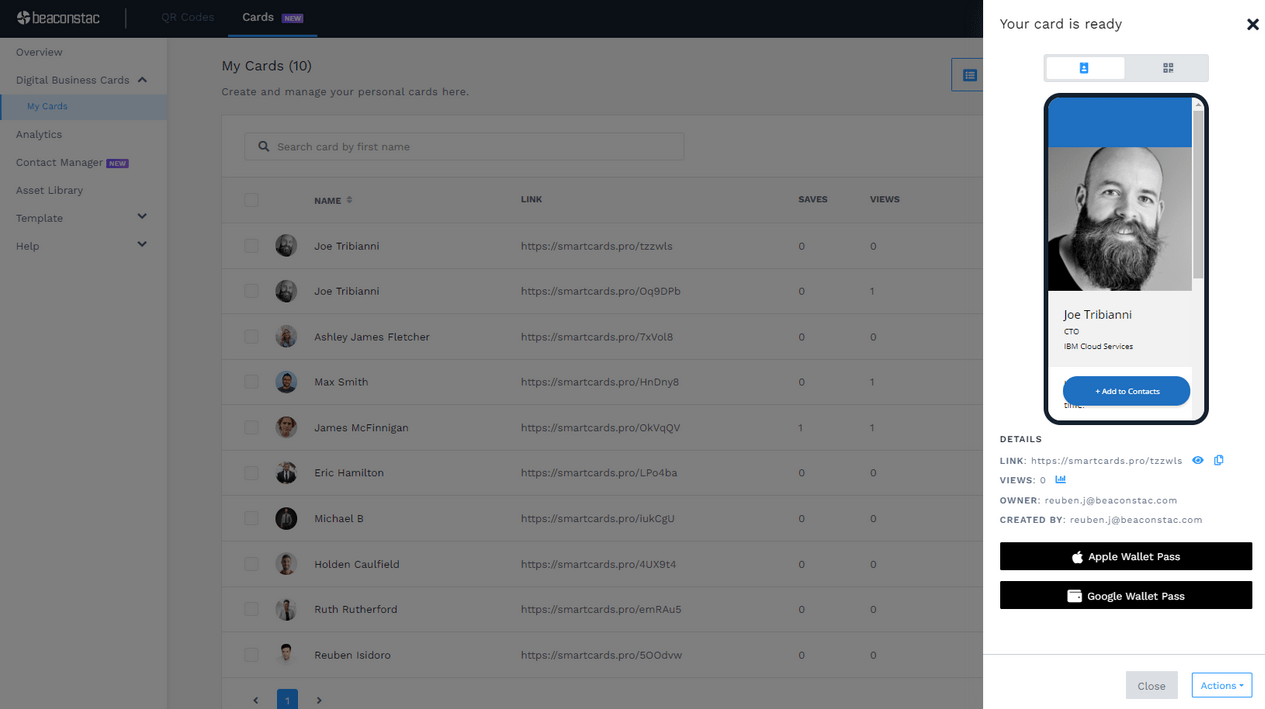Click the Apple Wallet Pass button
Screen dimensions: 1265x709
pyautogui.click(x=1125, y=556)
